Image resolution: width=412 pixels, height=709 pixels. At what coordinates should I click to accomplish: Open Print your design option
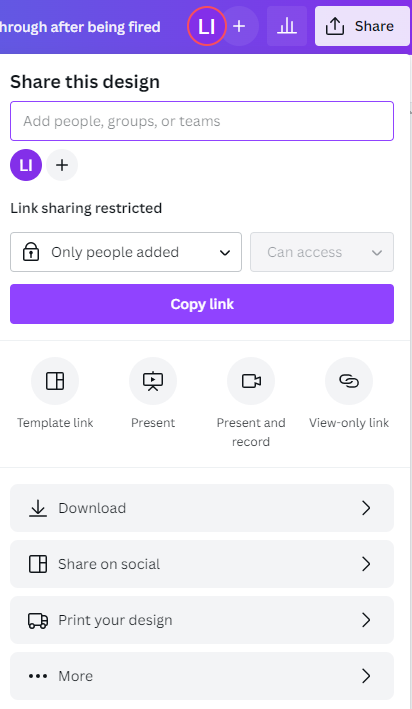(202, 620)
